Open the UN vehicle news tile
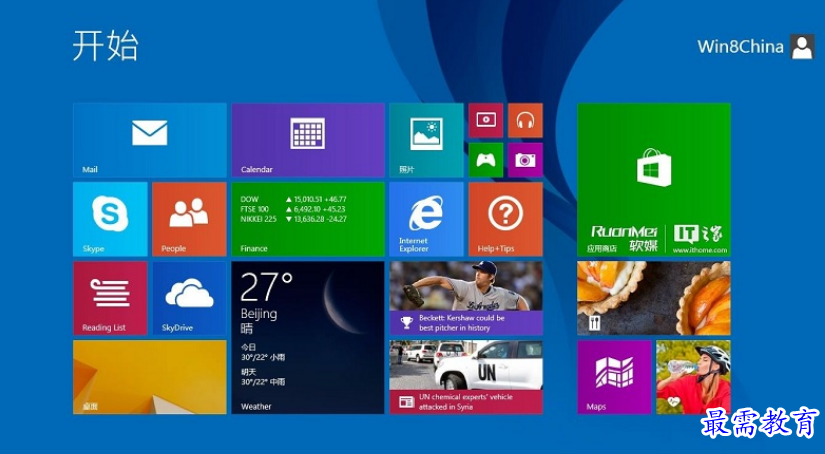 pos(466,377)
